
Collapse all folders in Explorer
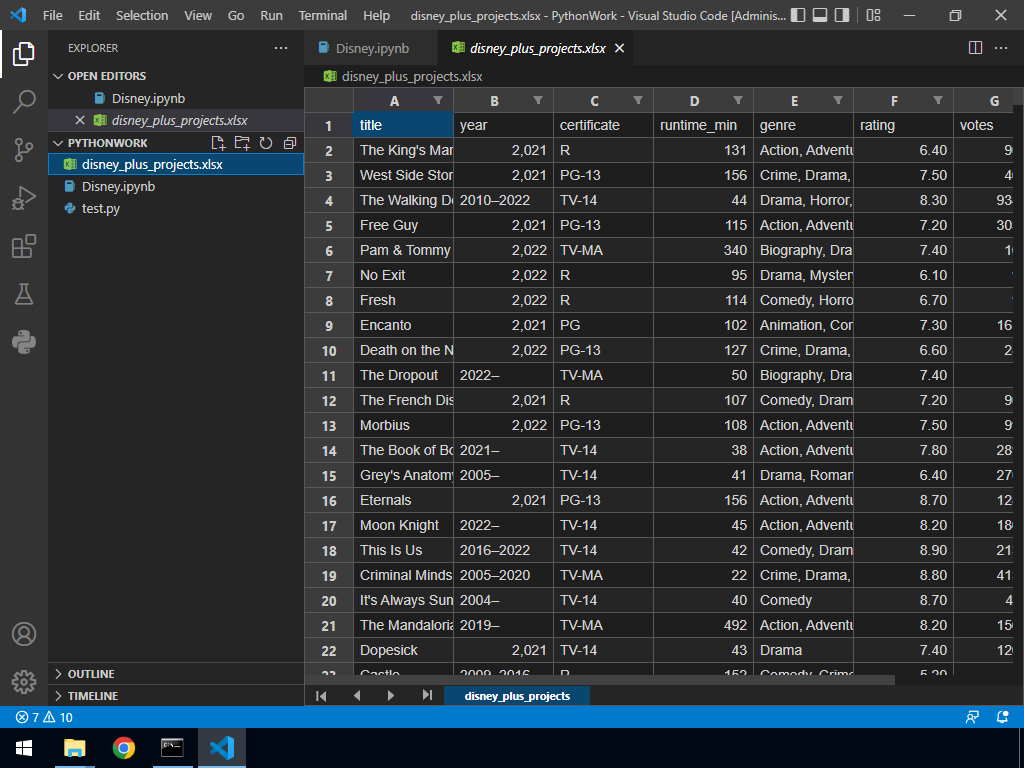tap(290, 143)
